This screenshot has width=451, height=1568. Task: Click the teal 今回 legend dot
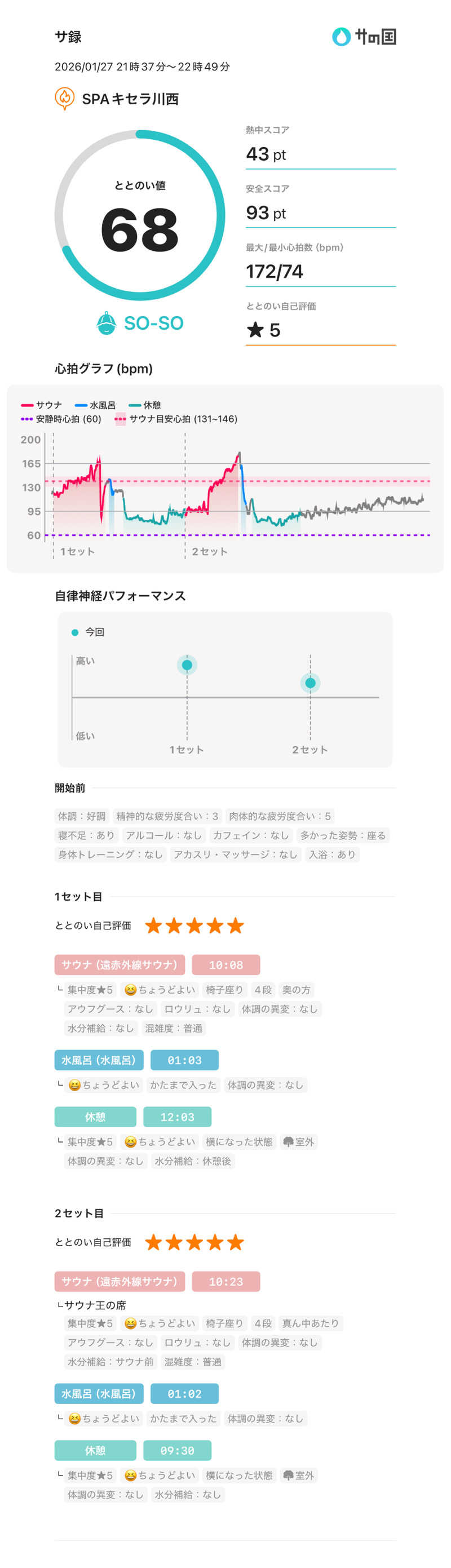(x=75, y=632)
